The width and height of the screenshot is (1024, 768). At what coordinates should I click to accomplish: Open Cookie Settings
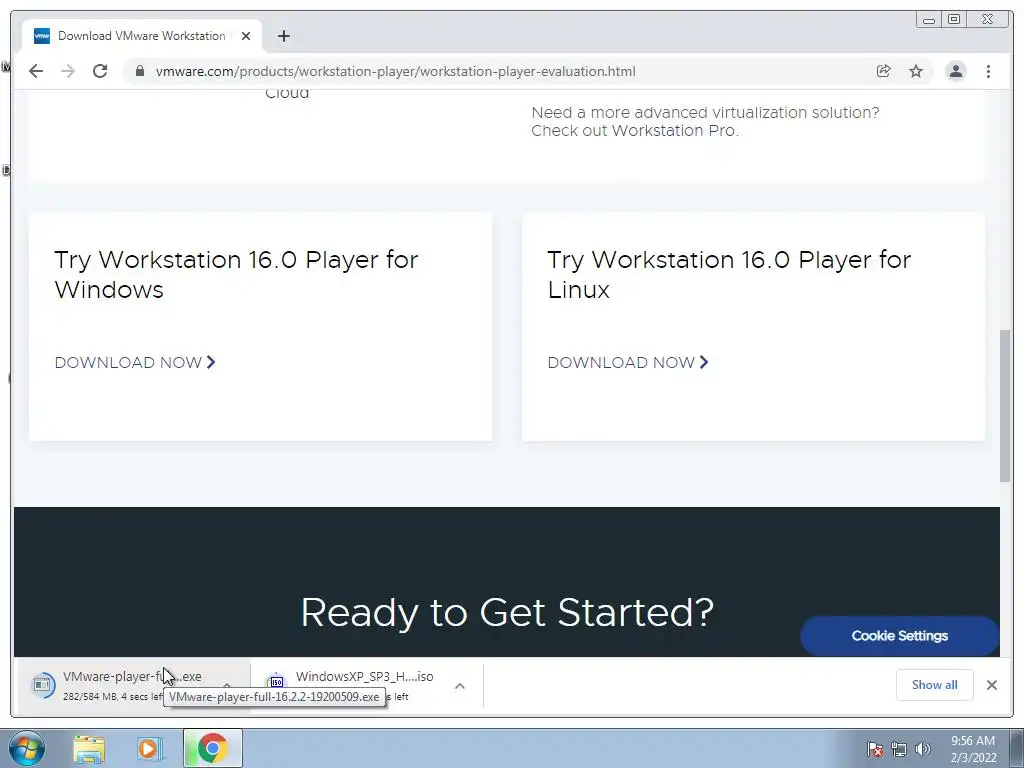[899, 635]
